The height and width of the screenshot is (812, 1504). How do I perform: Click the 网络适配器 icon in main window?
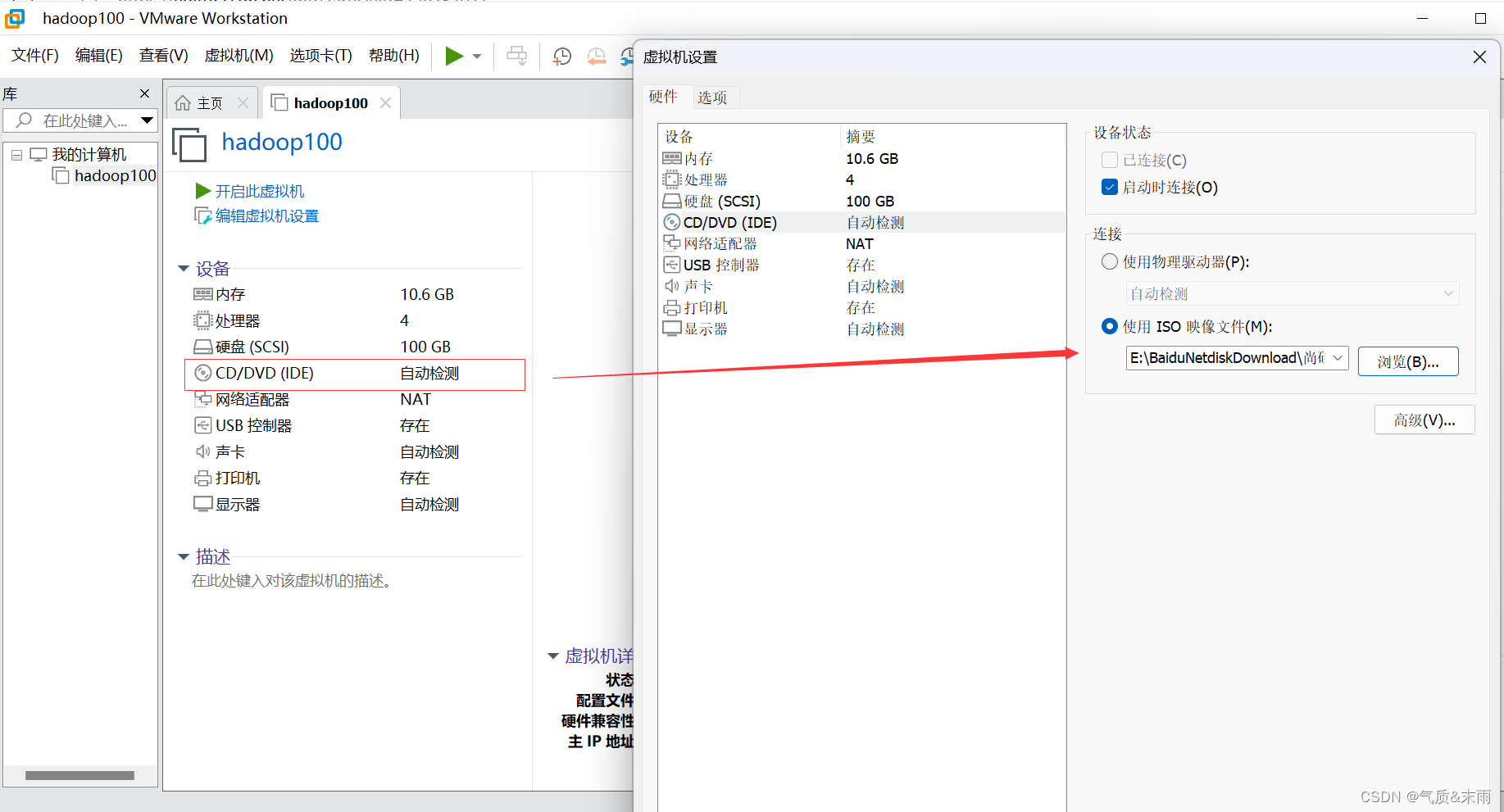click(202, 399)
